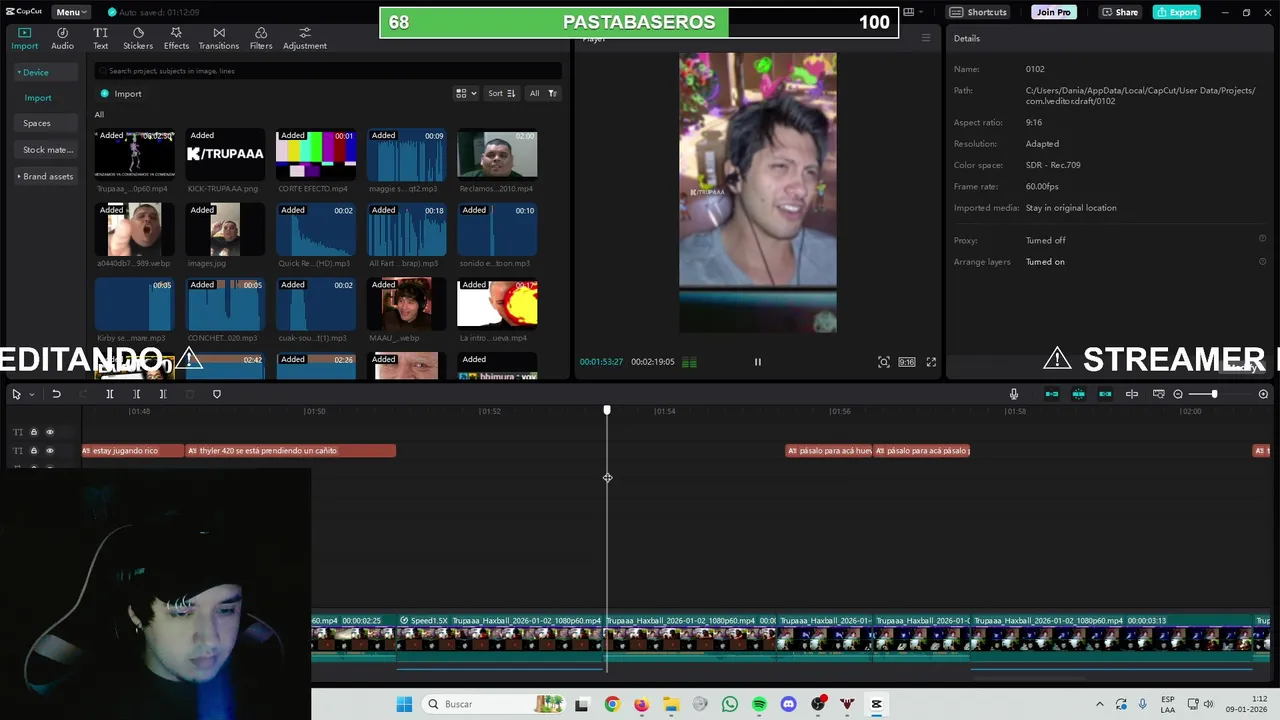Toggle auto snapping on timeline
This screenshot has width=1280, height=720.
click(x=1079, y=394)
